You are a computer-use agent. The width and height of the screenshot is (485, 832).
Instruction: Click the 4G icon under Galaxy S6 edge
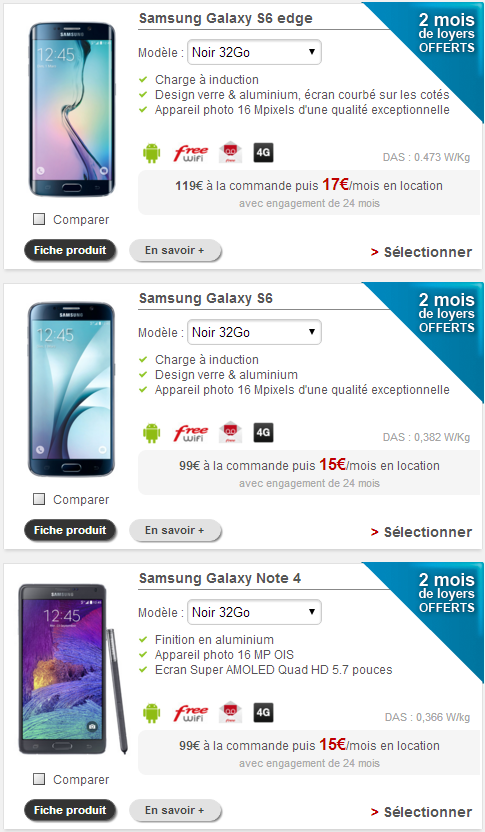tap(263, 152)
